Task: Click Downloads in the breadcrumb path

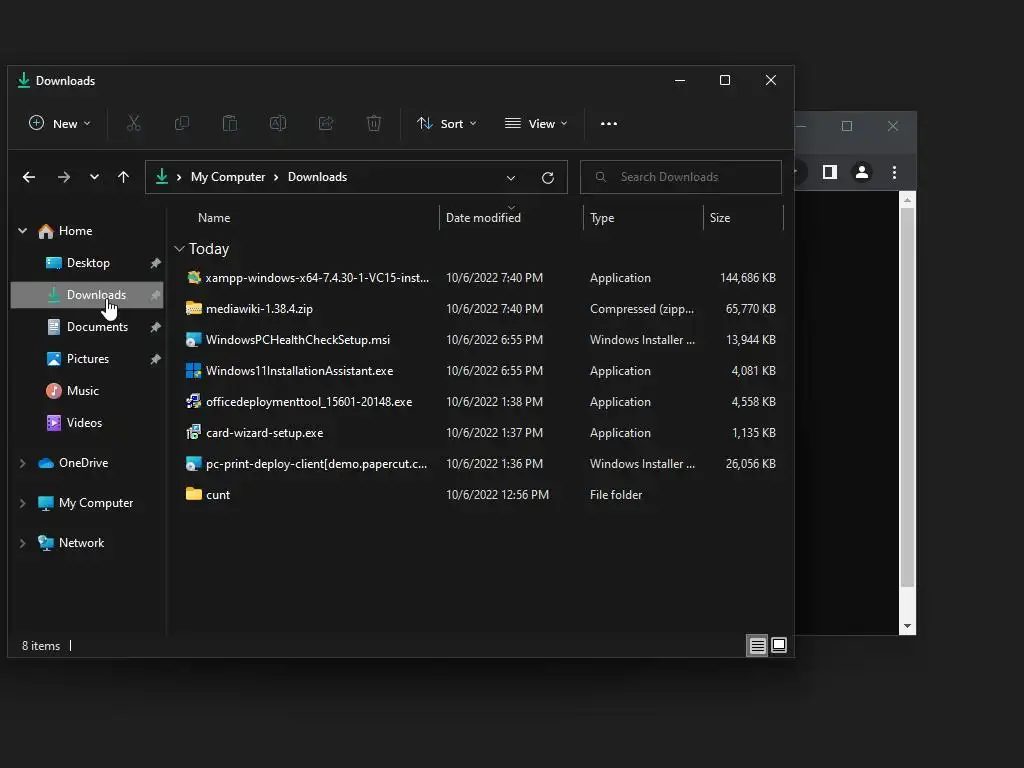Action: tap(317, 177)
